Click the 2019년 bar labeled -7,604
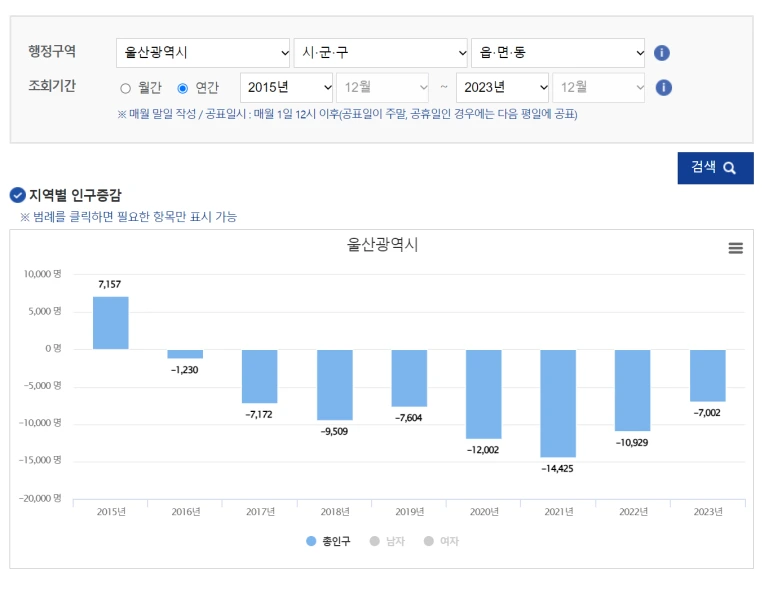The image size is (773, 598). 409,378
